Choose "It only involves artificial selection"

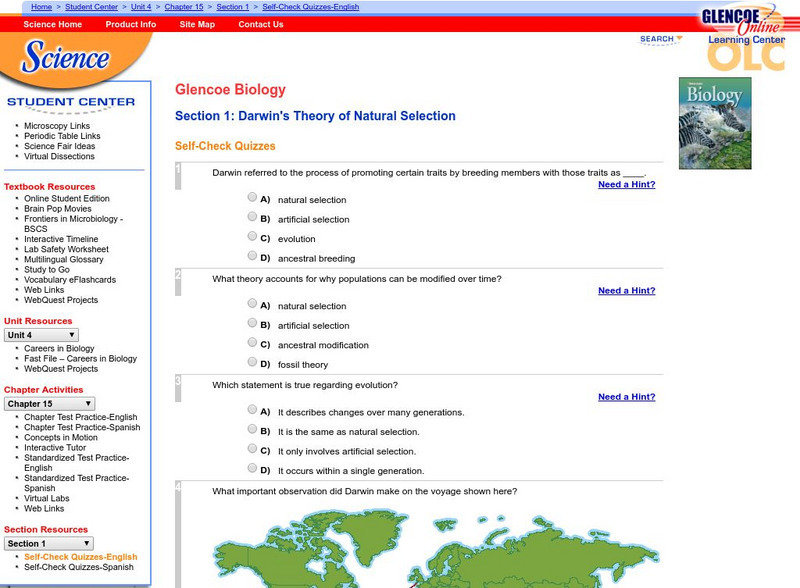[x=252, y=448]
